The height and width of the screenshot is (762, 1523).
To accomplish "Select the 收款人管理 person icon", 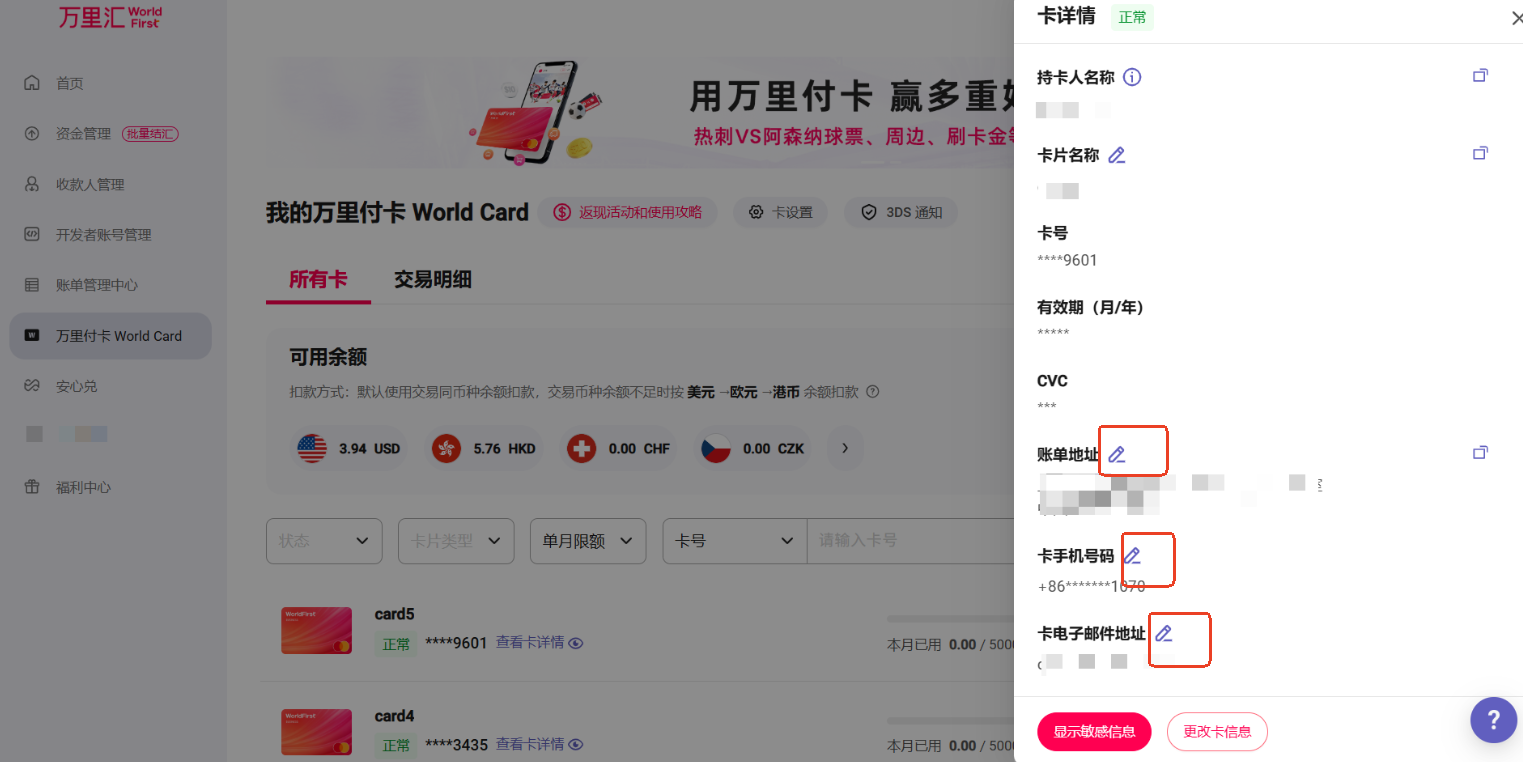I will (32, 184).
